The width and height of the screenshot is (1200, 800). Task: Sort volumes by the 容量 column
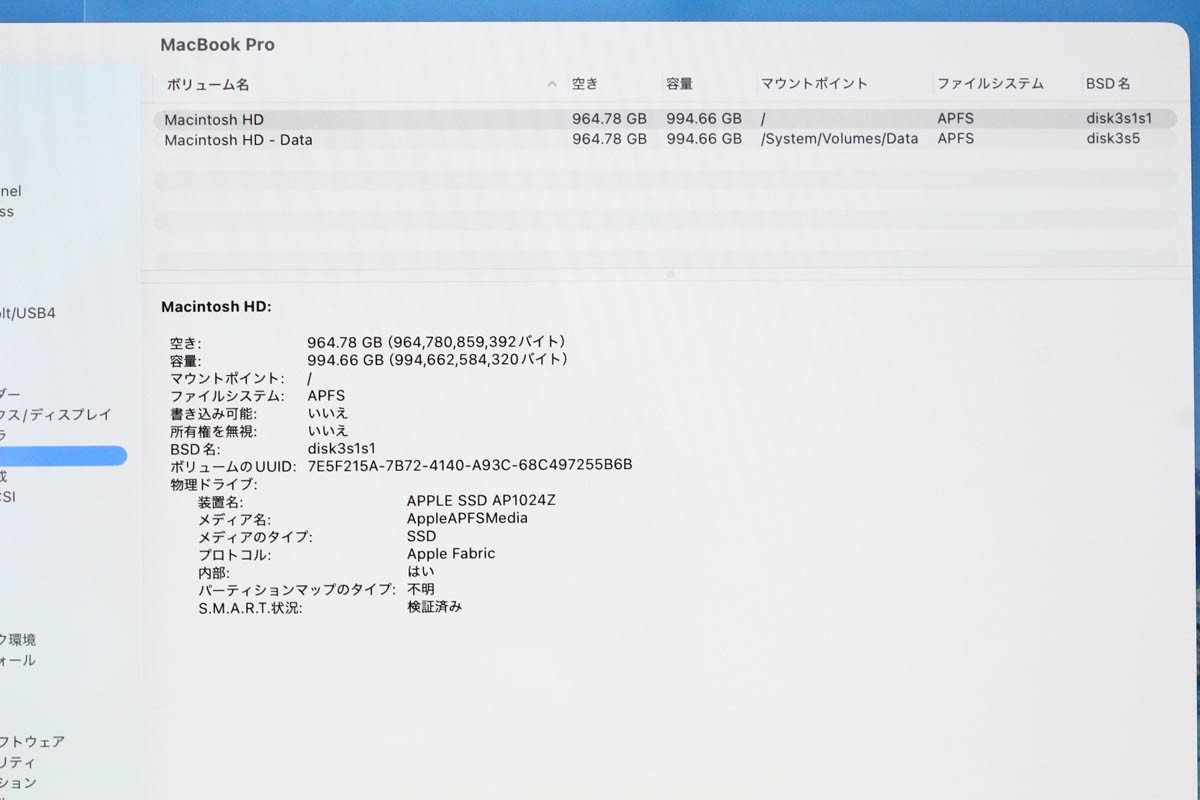click(677, 84)
